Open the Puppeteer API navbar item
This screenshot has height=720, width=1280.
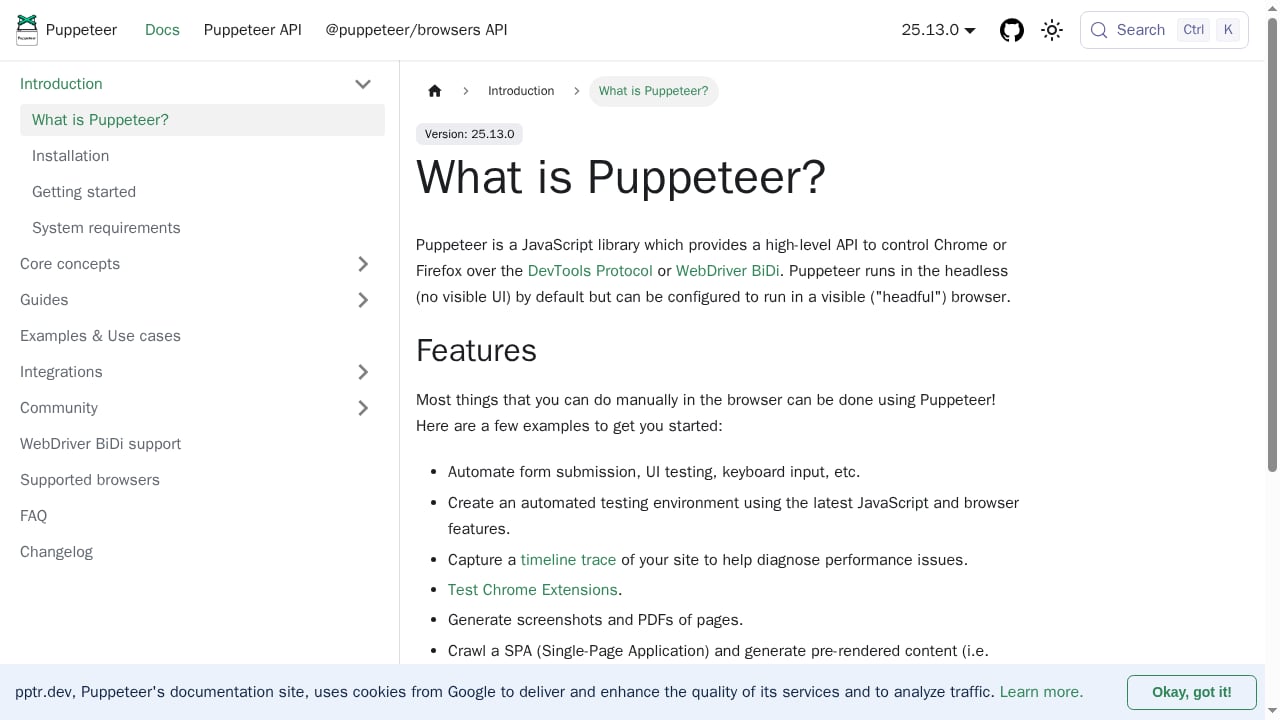coord(252,30)
